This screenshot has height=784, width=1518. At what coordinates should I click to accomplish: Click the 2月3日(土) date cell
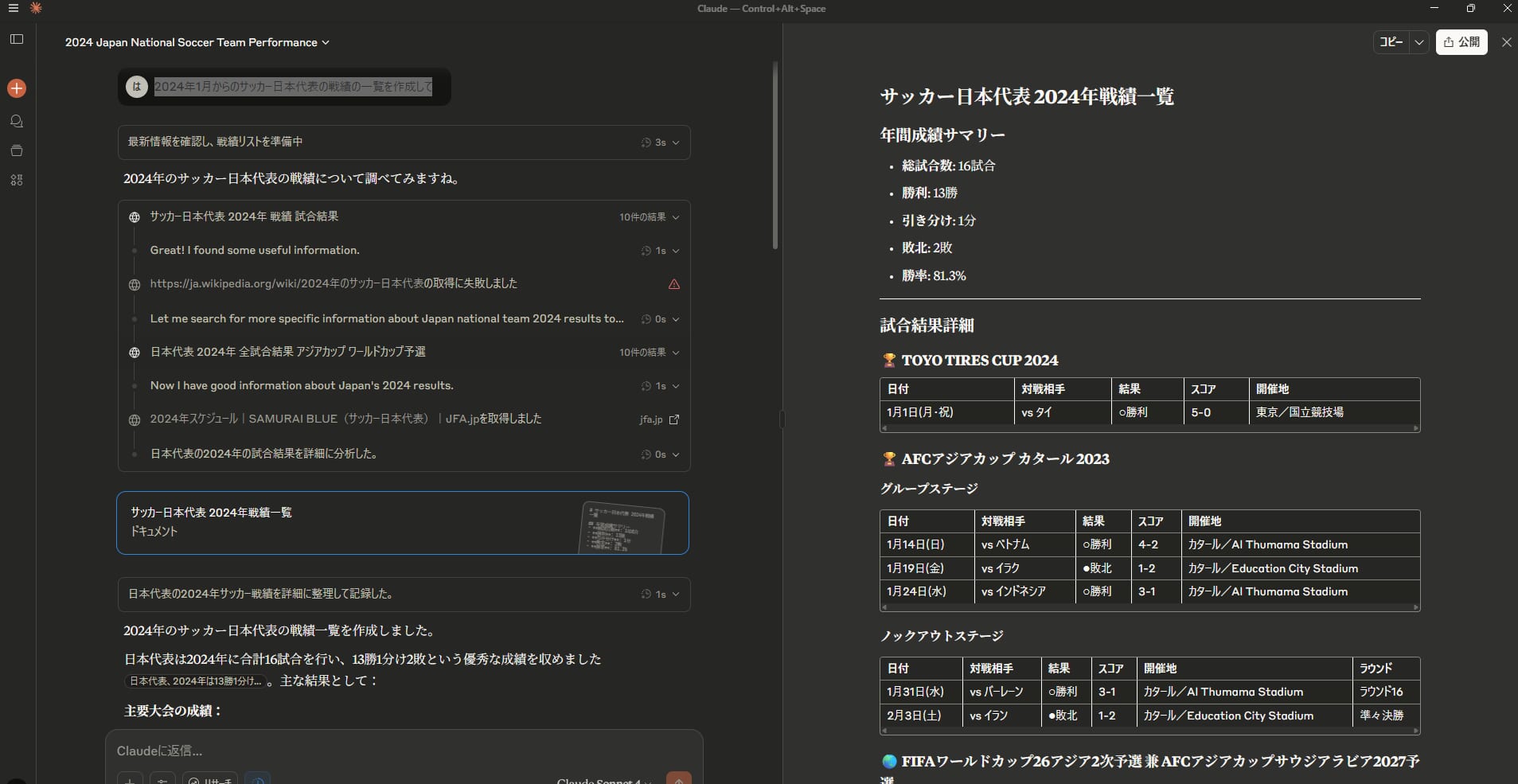coord(920,716)
